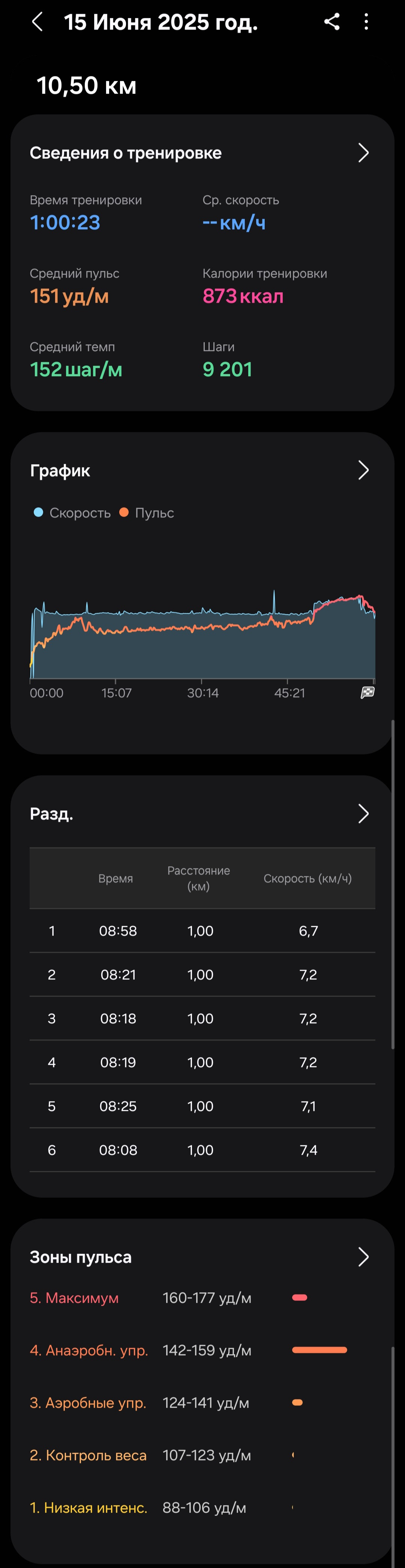The image size is (405, 1568).
Task: Expand Сведения о тренировке chevron
Action: (364, 153)
